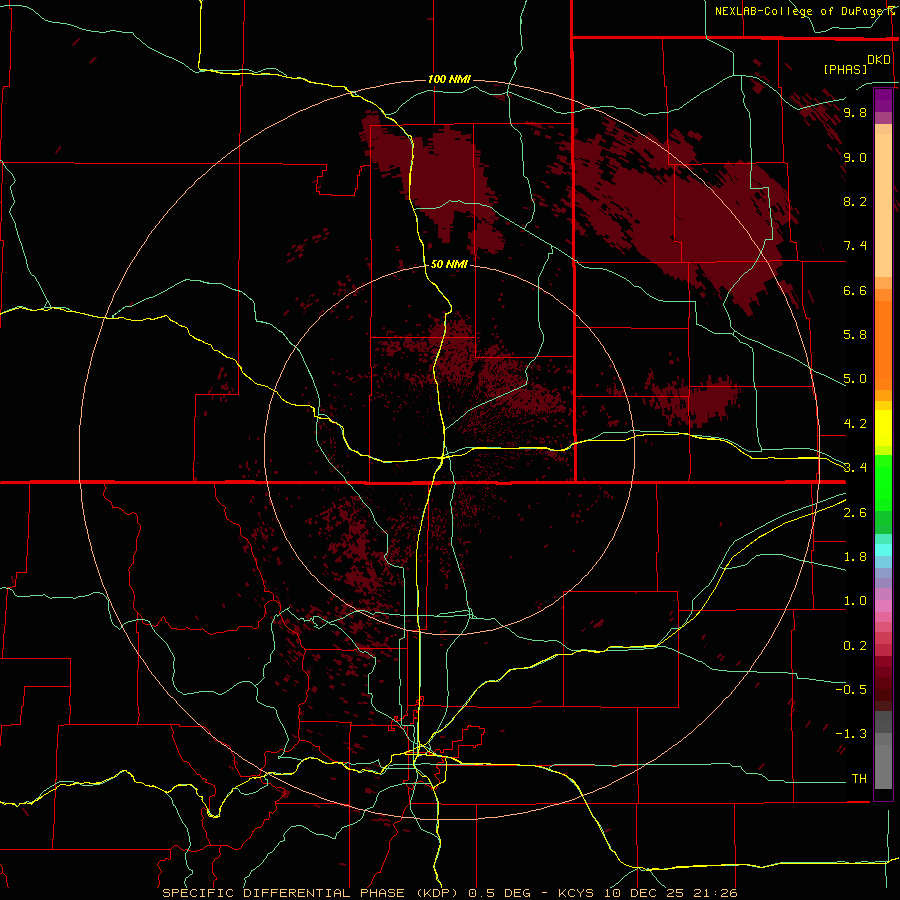Screen dimensions: 900x900
Task: Click the TH threshold label
Action: coord(859,779)
